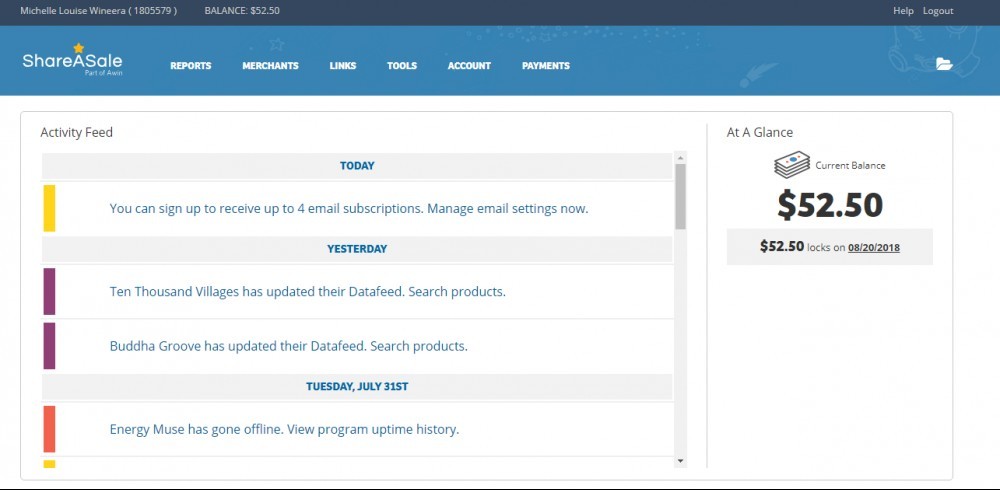Click the large $52.50 balance amount
Viewport: 1000px width, 490px height.
(830, 205)
